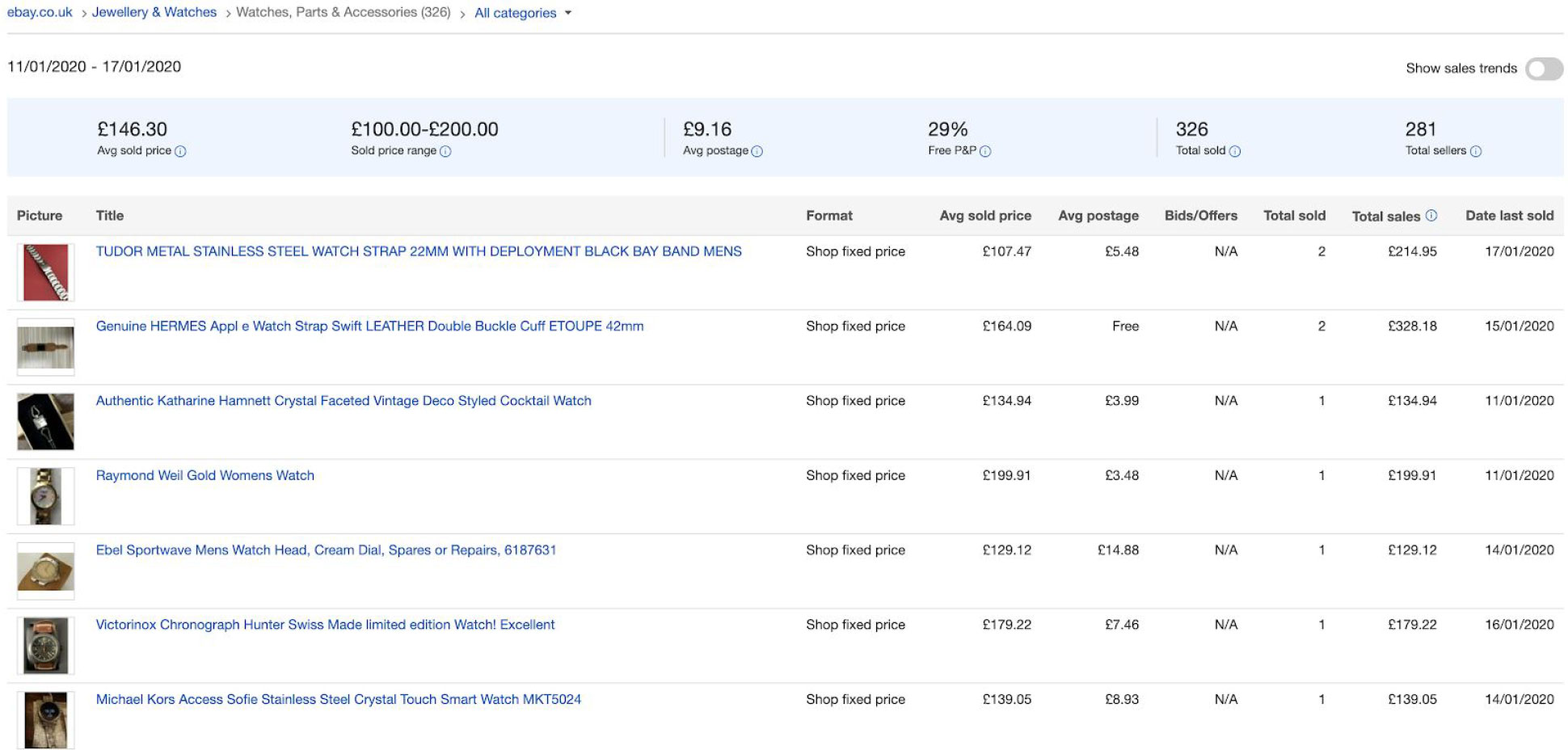Viewport: 1568px width, 750px height.
Task: Open the Tudor metal stainless steel watch strap listing
Action: [419, 251]
